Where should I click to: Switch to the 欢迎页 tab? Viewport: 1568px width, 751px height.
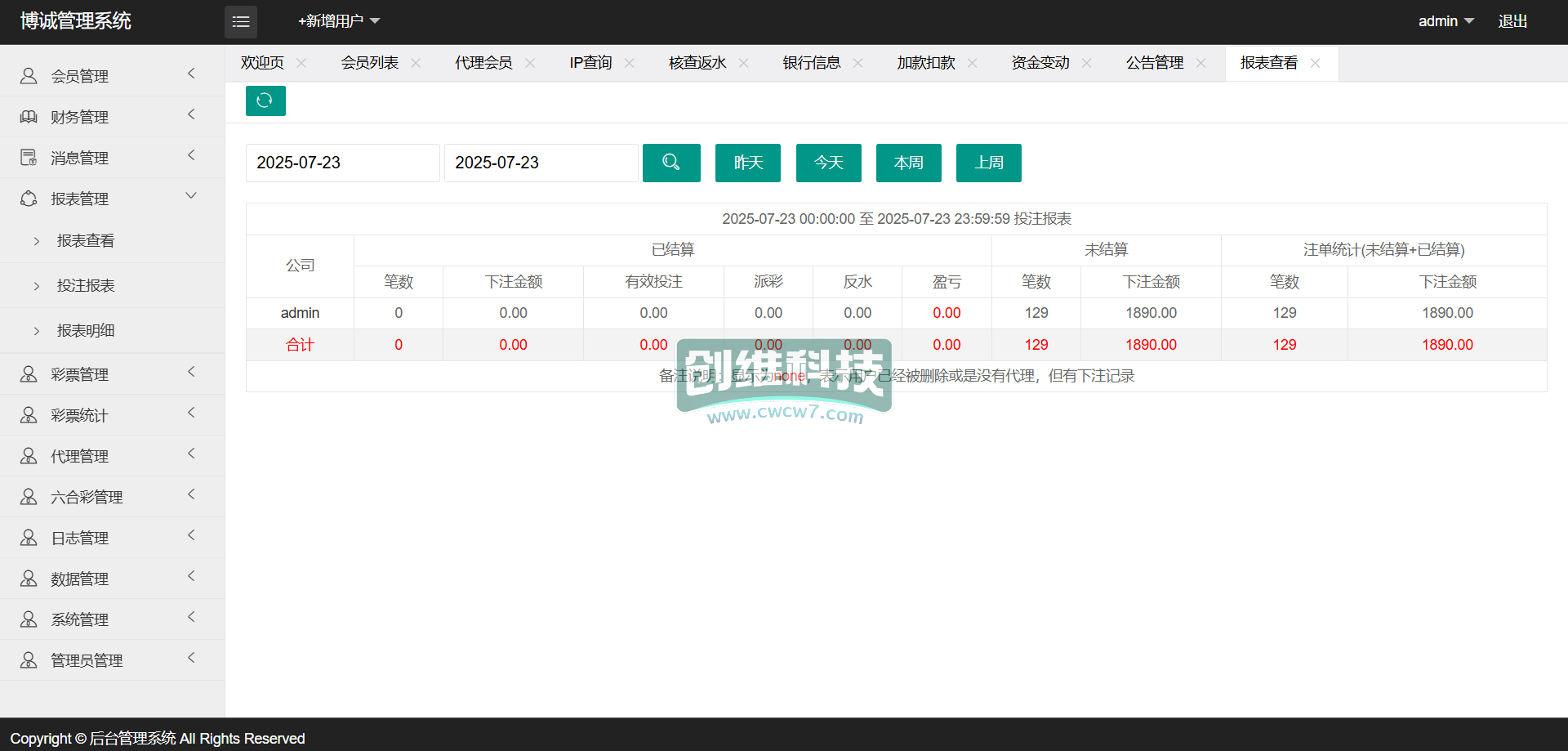[x=262, y=63]
